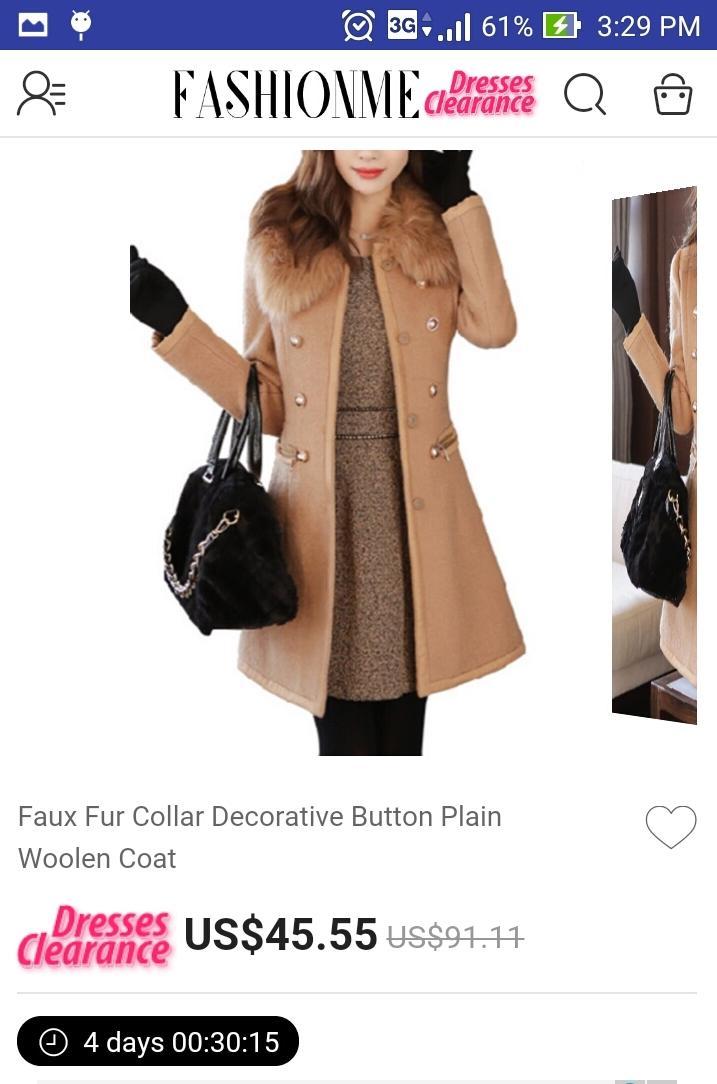This screenshot has width=717, height=1084.
Task: Tap the 3:29 PM clock
Action: coord(649,26)
